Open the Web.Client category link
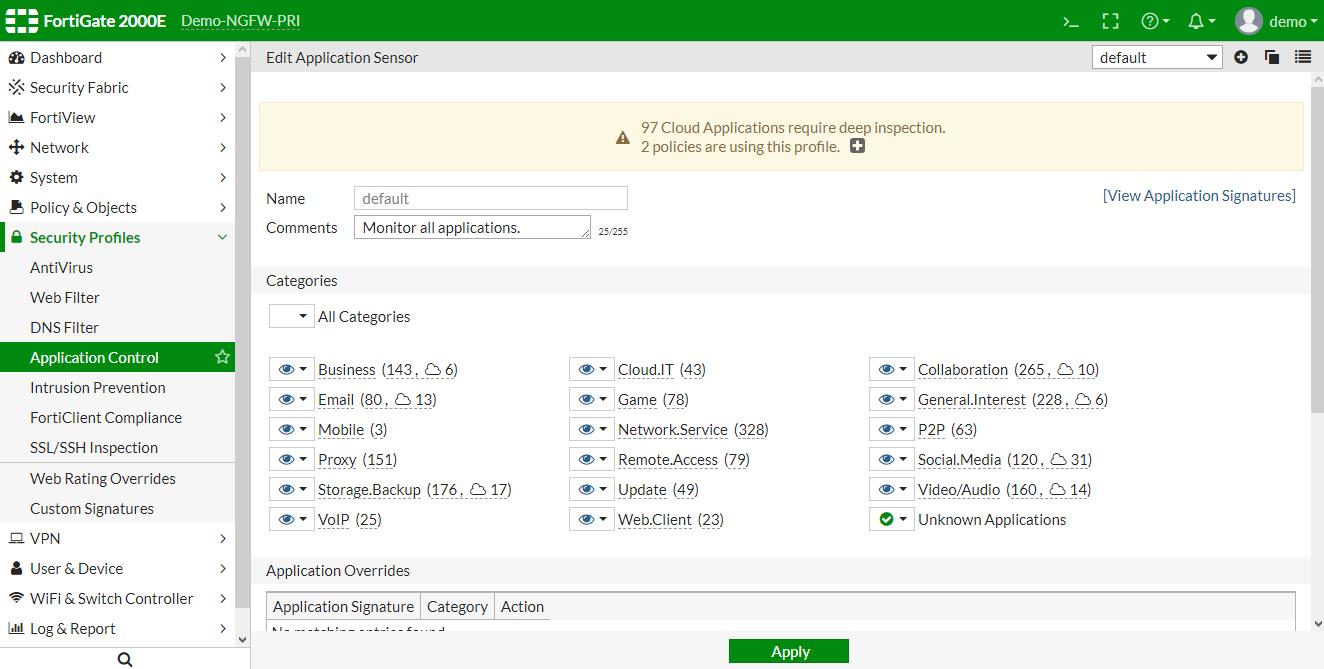 [655, 519]
